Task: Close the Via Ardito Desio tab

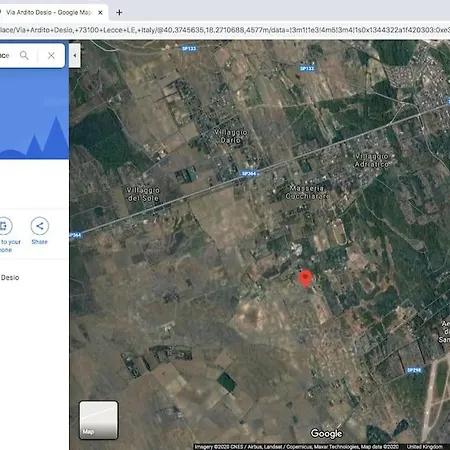Action: pos(100,13)
